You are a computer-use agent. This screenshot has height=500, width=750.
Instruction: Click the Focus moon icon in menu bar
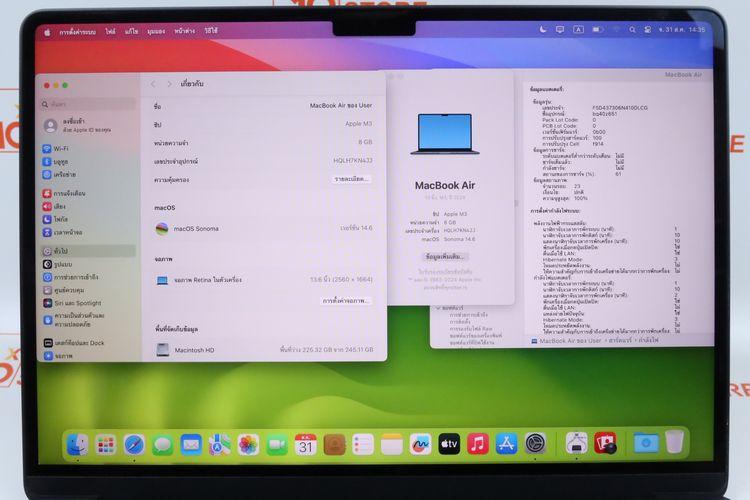[543, 29]
